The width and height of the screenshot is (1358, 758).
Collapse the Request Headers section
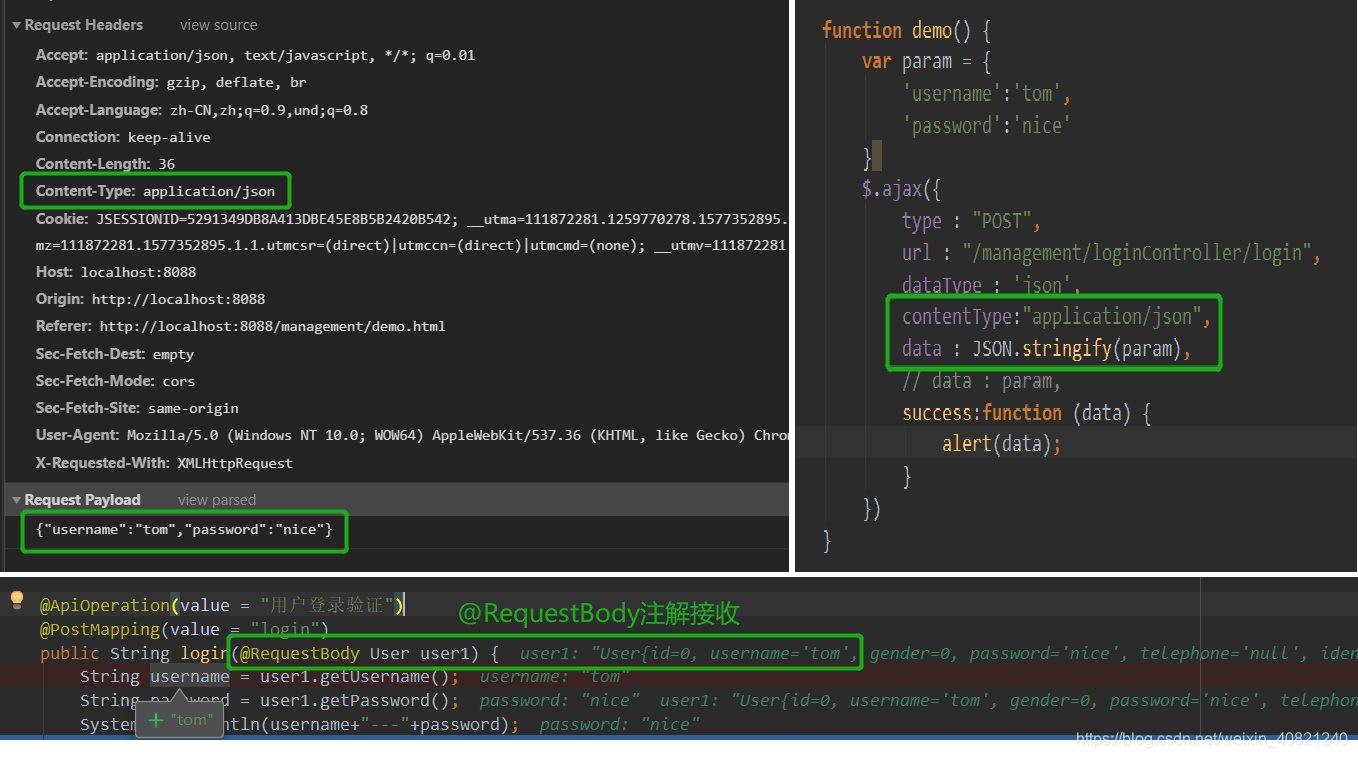[16, 25]
